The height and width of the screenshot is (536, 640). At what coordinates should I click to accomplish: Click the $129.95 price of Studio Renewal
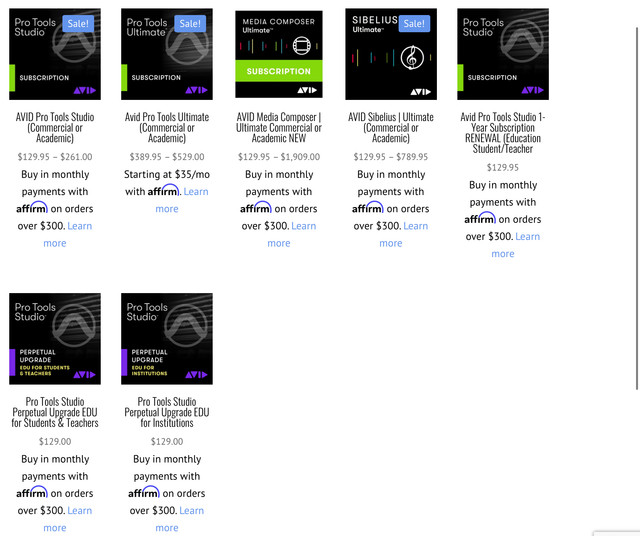tap(503, 167)
